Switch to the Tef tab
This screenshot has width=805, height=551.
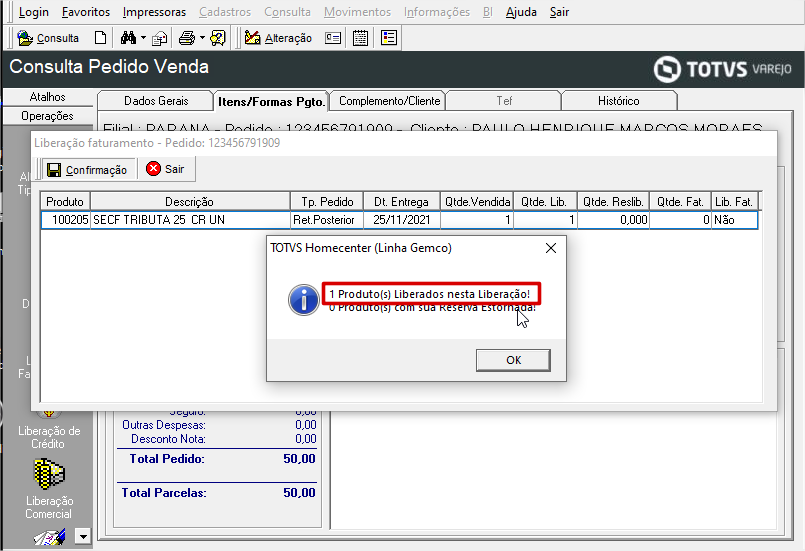[504, 101]
